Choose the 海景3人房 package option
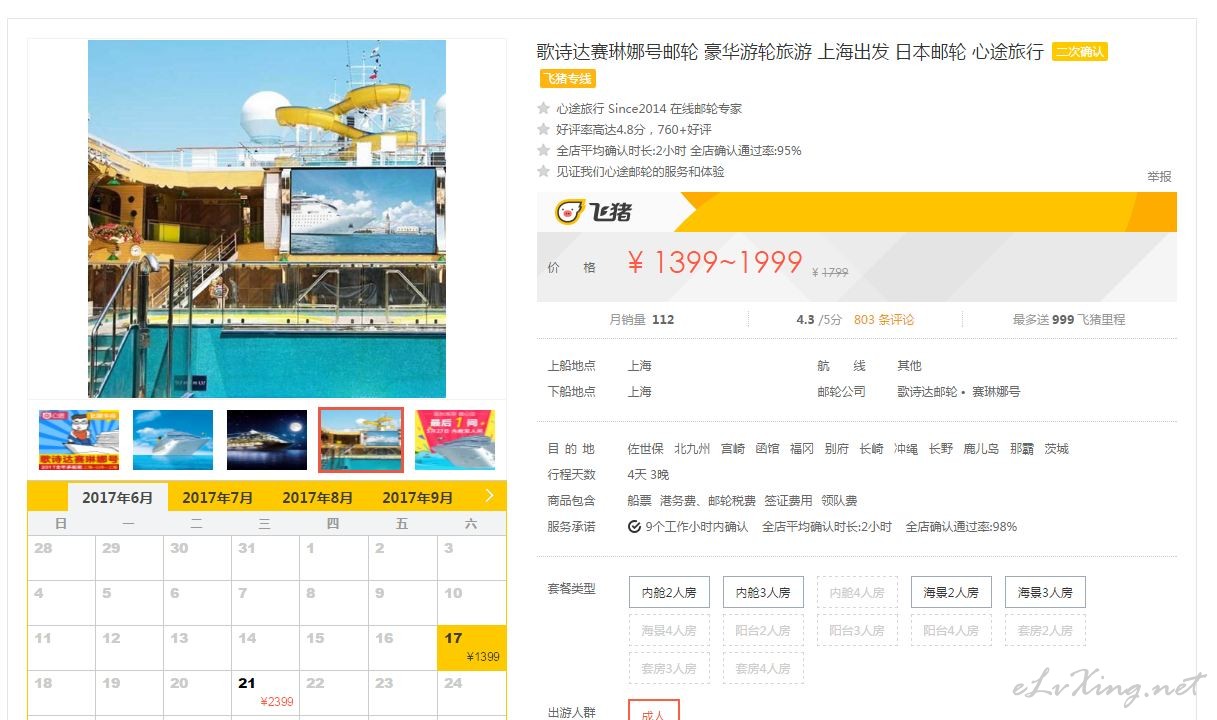 (x=1045, y=592)
